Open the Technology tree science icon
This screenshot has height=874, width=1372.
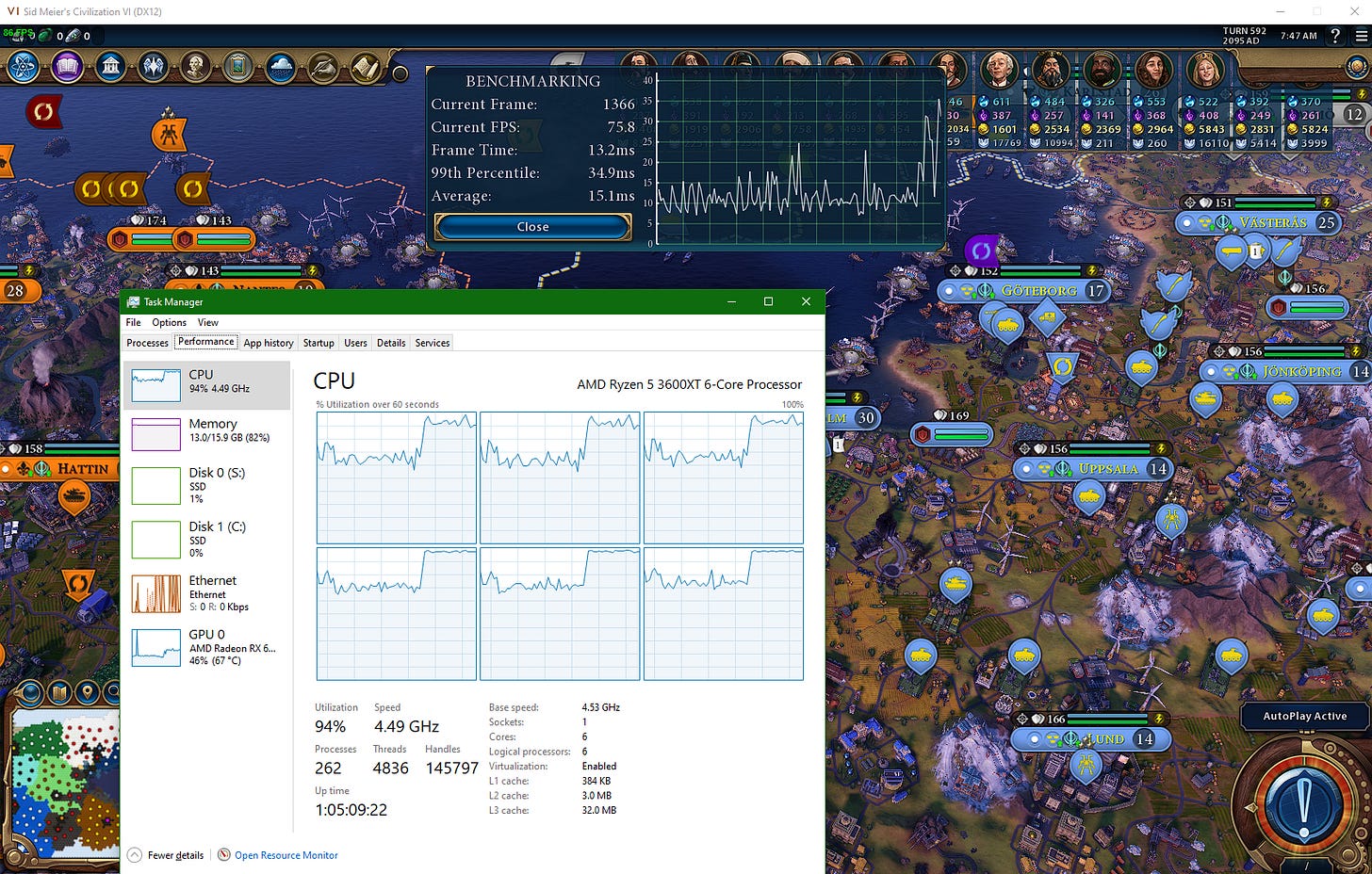click(24, 67)
